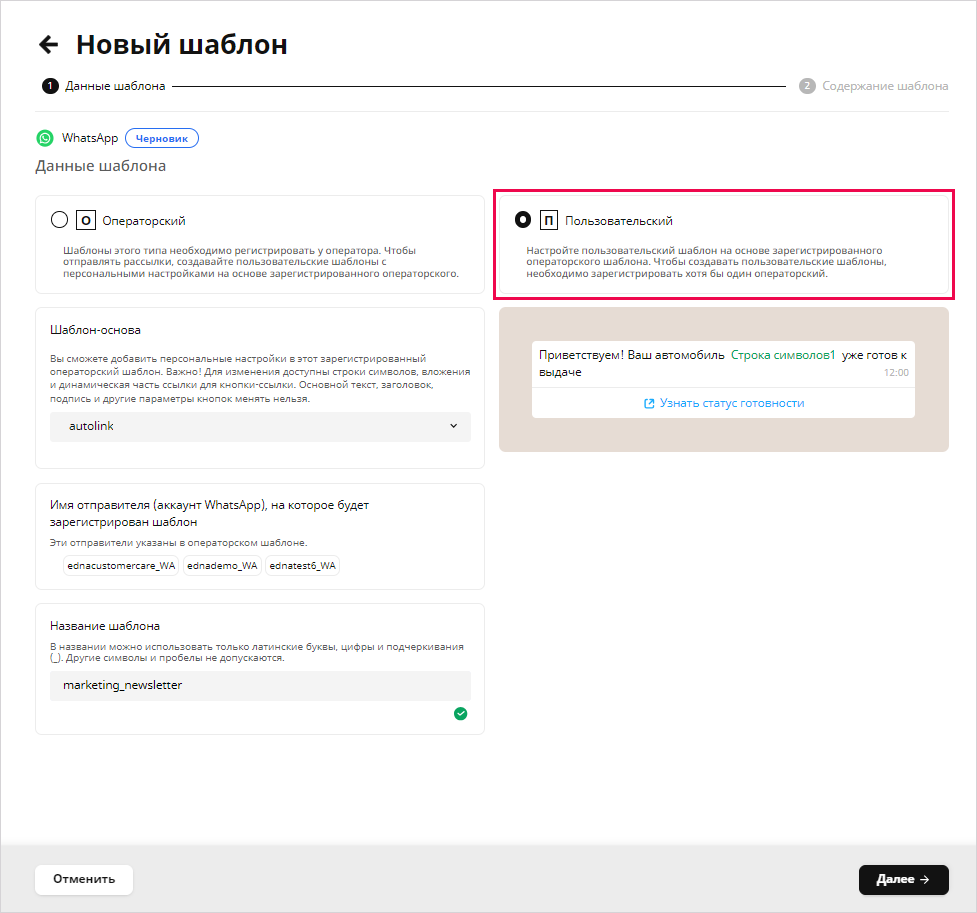This screenshot has width=977, height=913.
Task: Click the 12:00 timestamp in message preview
Action: tap(896, 373)
